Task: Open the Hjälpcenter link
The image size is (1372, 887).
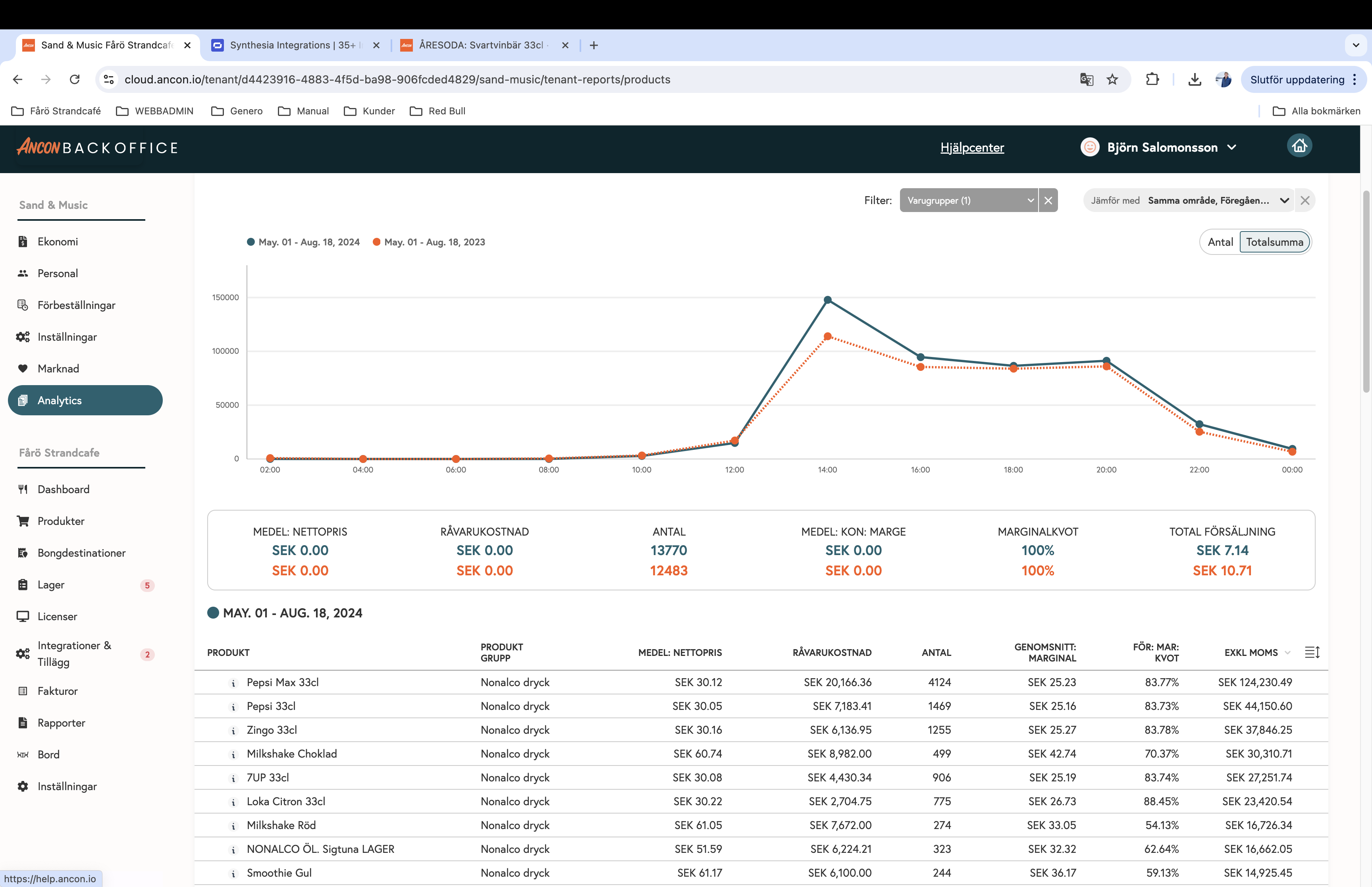Action: [x=972, y=147]
